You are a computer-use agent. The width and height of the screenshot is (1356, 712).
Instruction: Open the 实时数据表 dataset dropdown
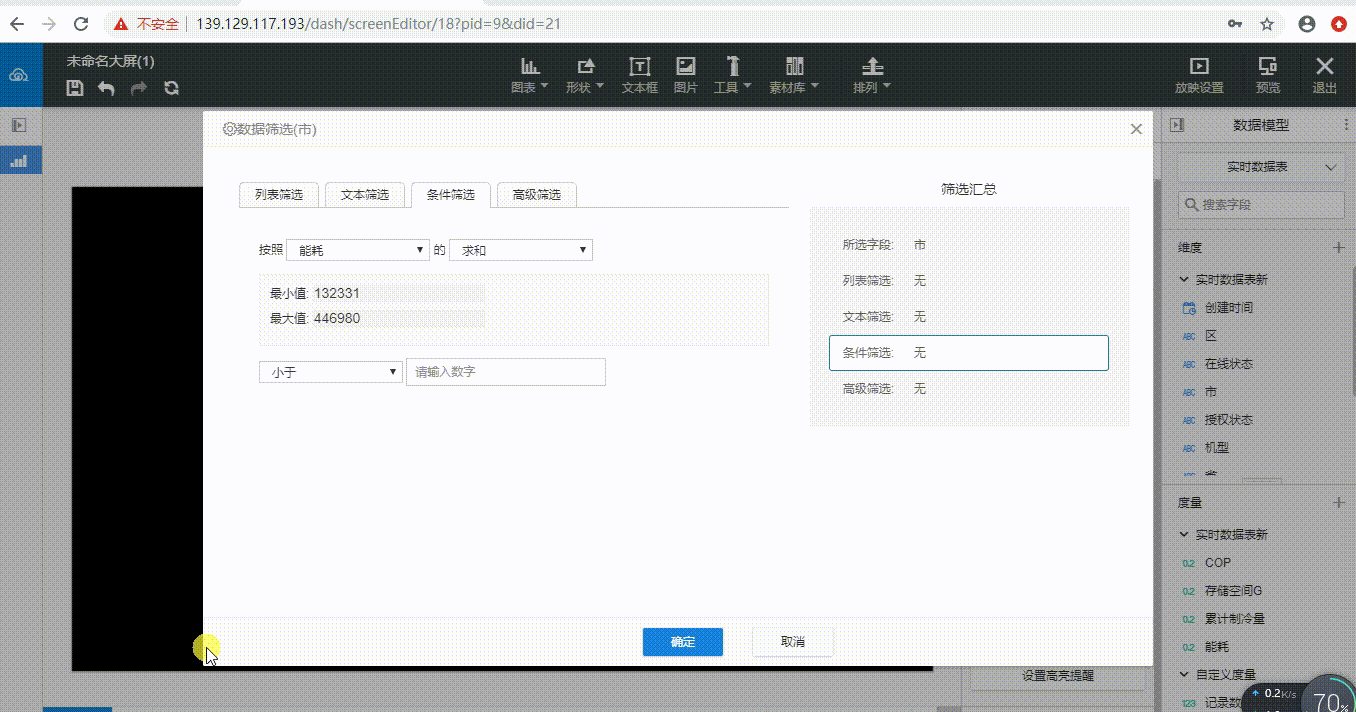(1261, 167)
